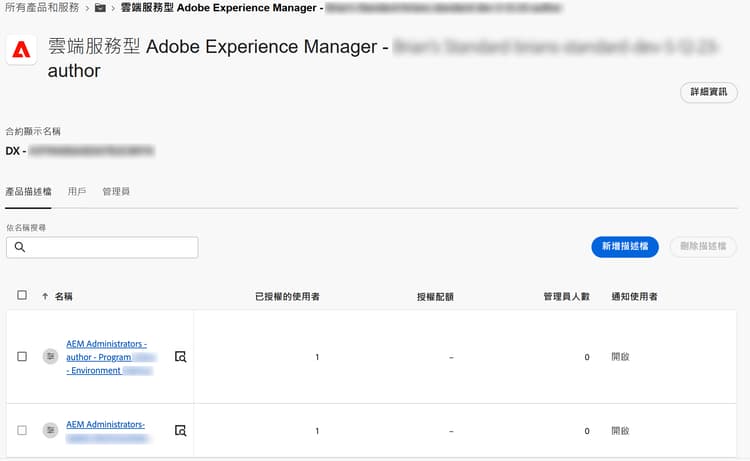Check the first AEM Administrators row checkbox
Image resolution: width=750 pixels, height=461 pixels.
(x=22, y=356)
